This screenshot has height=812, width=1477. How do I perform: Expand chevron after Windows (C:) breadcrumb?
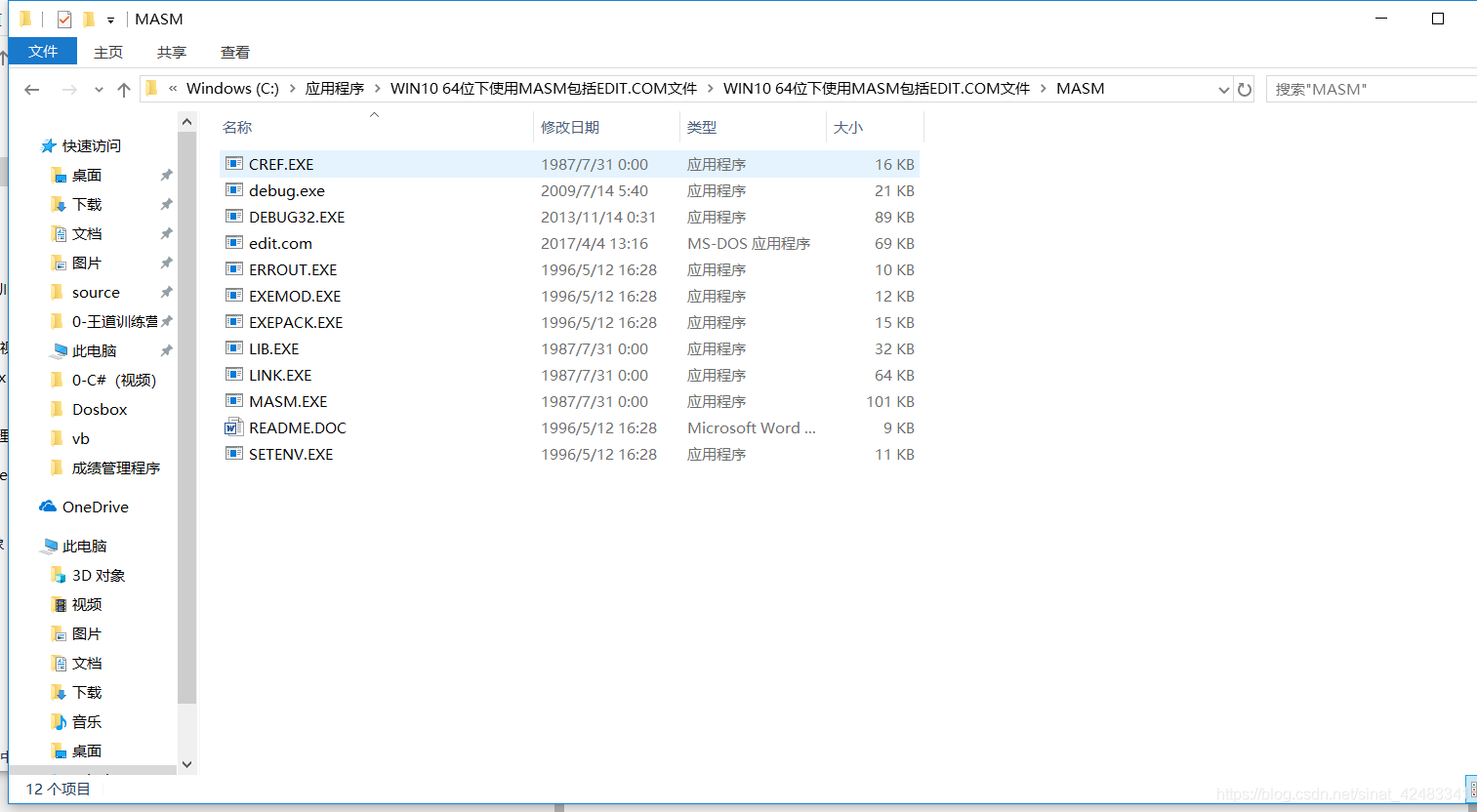[x=292, y=89]
